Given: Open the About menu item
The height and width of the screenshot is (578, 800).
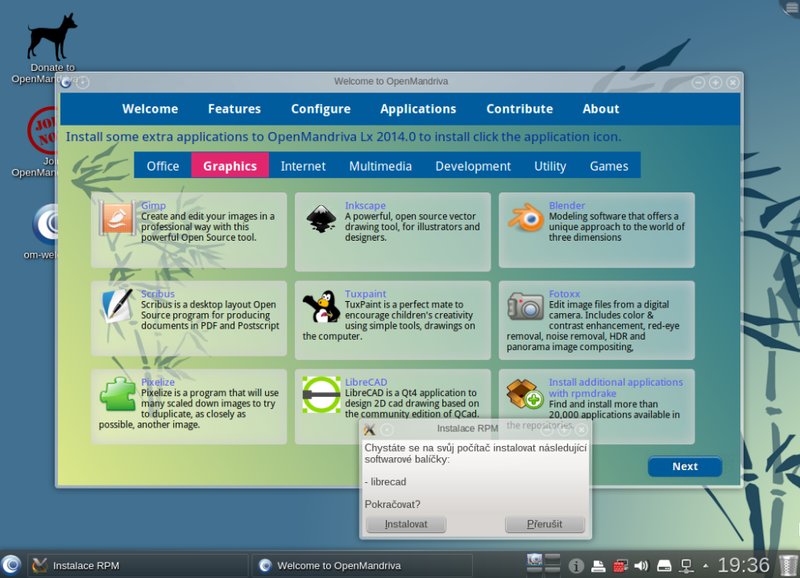Looking at the screenshot, I should click(x=601, y=109).
